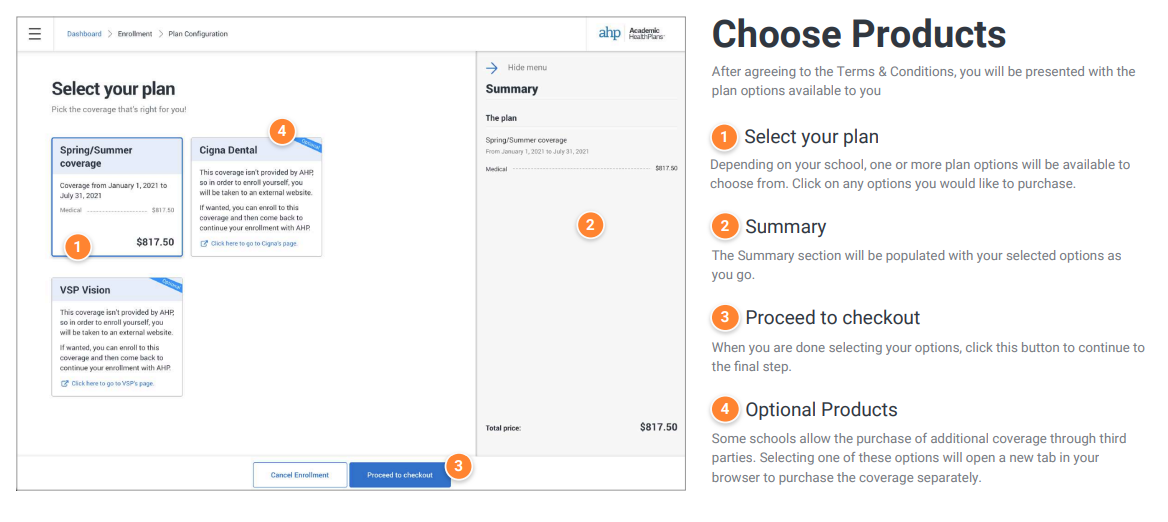This screenshot has height=522, width=1168.
Task: Click the AHP Academic HealthPlans logo
Action: [x=632, y=34]
